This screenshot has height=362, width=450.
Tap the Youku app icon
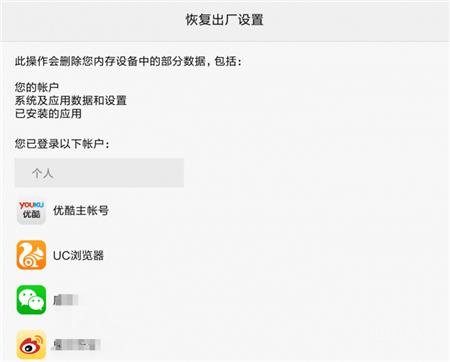[x=31, y=211]
